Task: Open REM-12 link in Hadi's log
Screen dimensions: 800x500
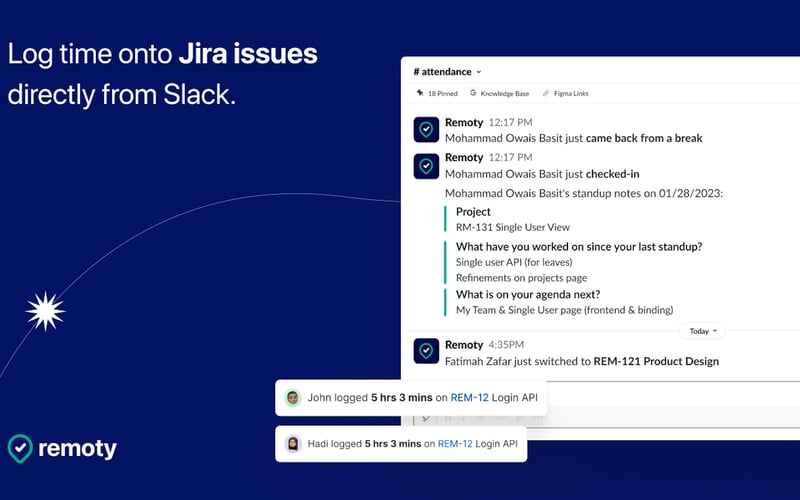Action: coord(455,444)
